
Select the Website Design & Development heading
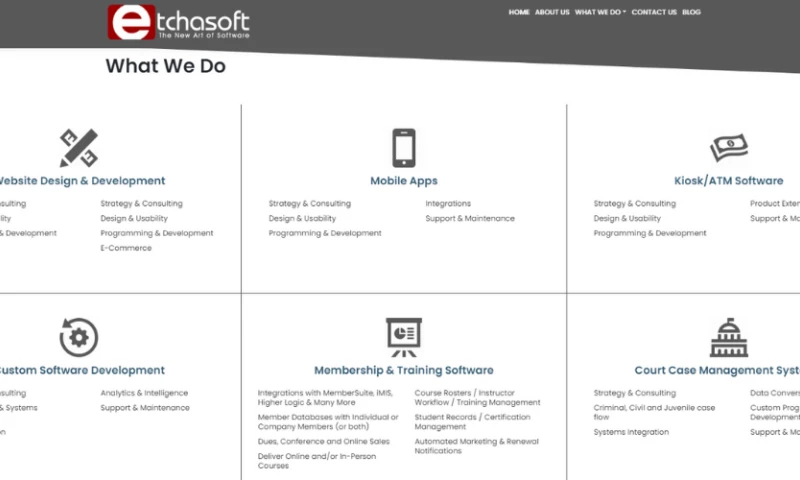pos(80,181)
